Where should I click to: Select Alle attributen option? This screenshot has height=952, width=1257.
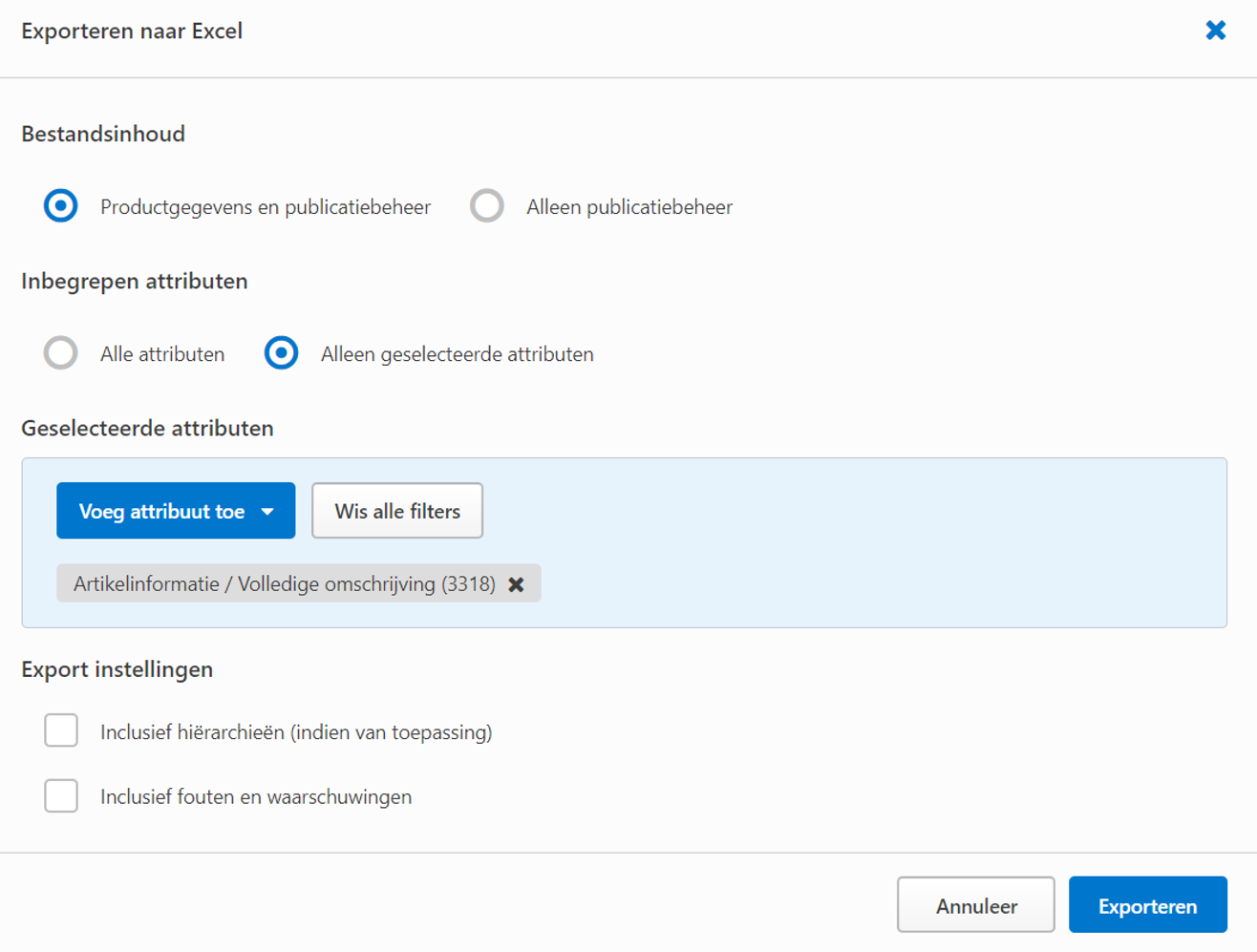[60, 353]
